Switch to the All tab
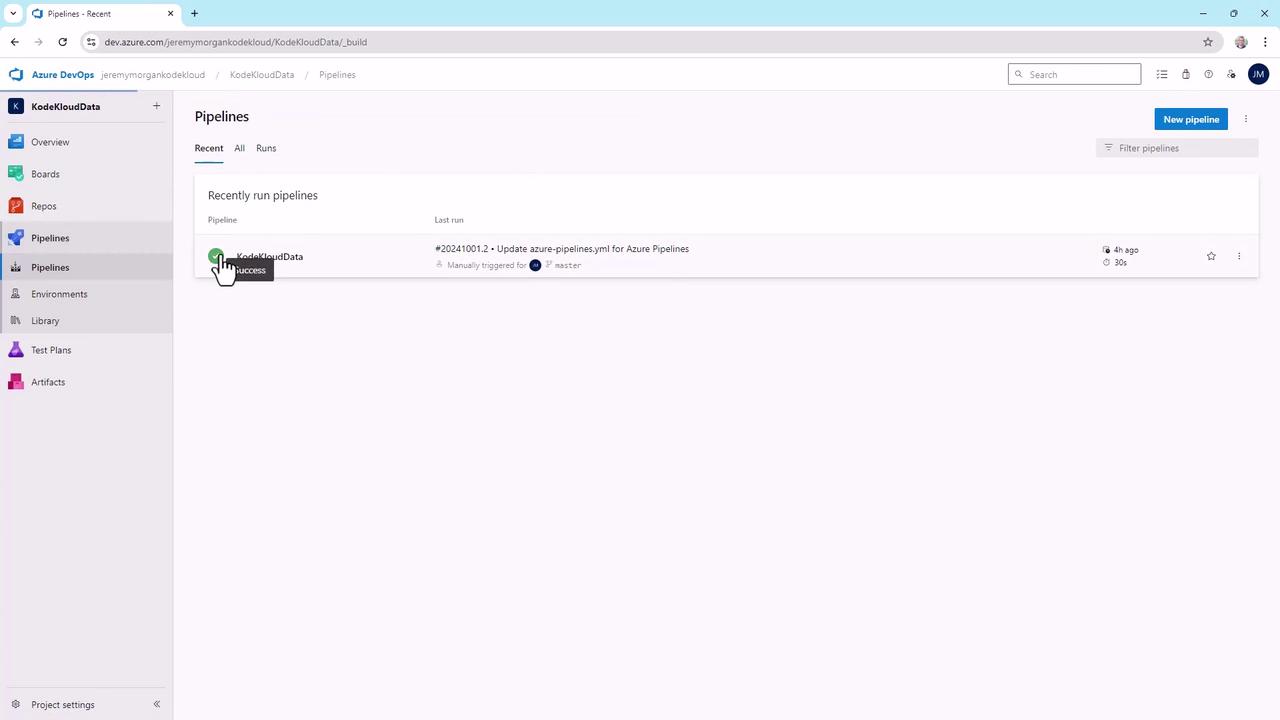The image size is (1280, 720). [239, 148]
